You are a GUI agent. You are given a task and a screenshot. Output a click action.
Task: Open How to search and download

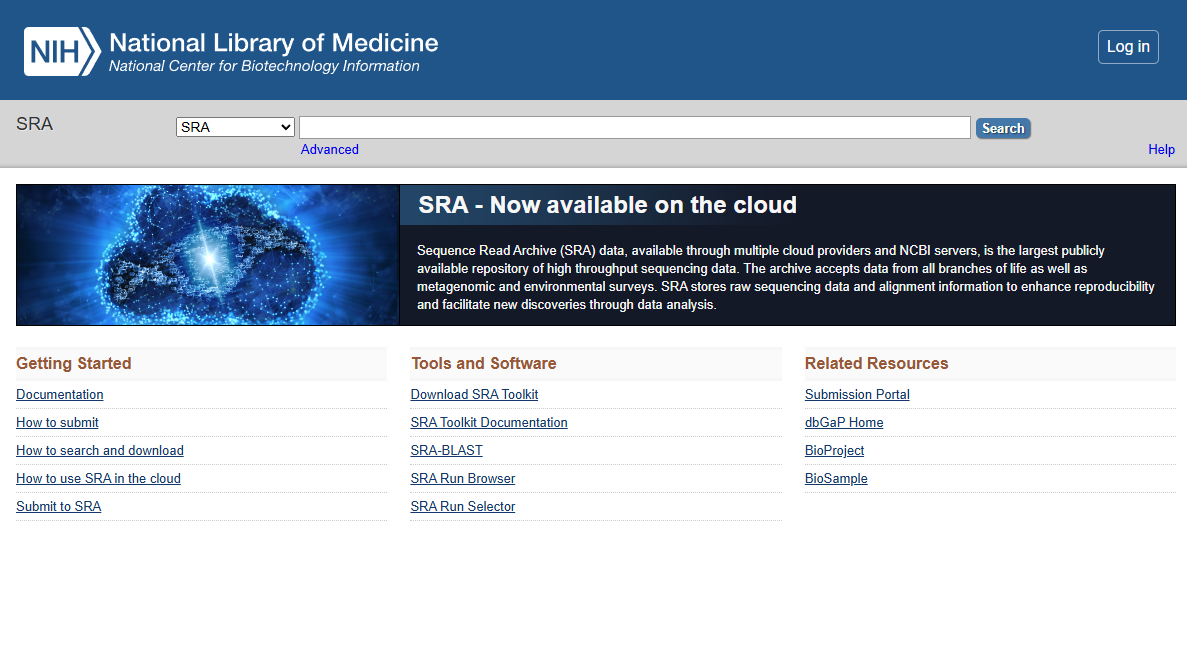pyautogui.click(x=100, y=450)
